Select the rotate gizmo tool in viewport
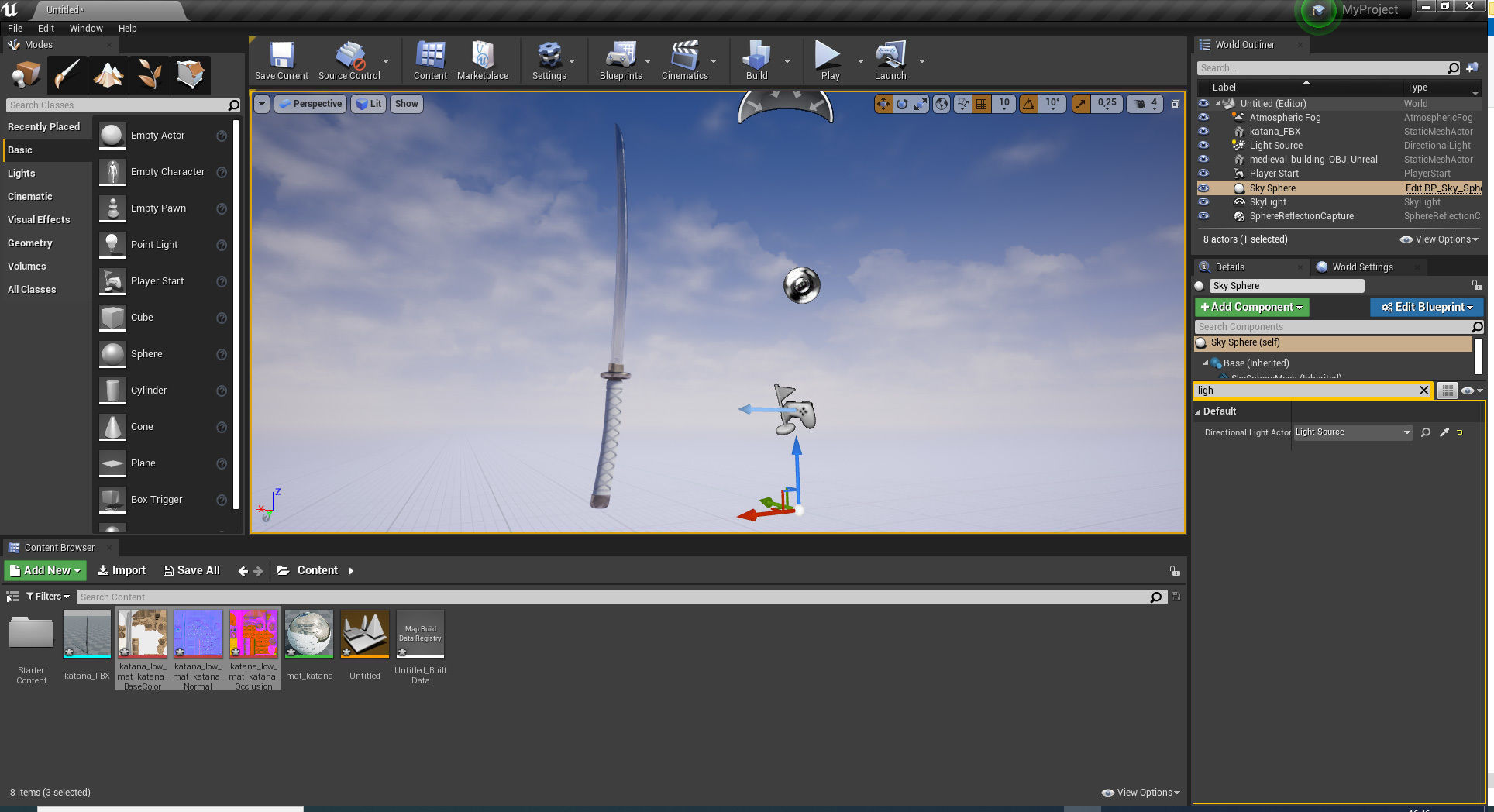 coord(902,104)
